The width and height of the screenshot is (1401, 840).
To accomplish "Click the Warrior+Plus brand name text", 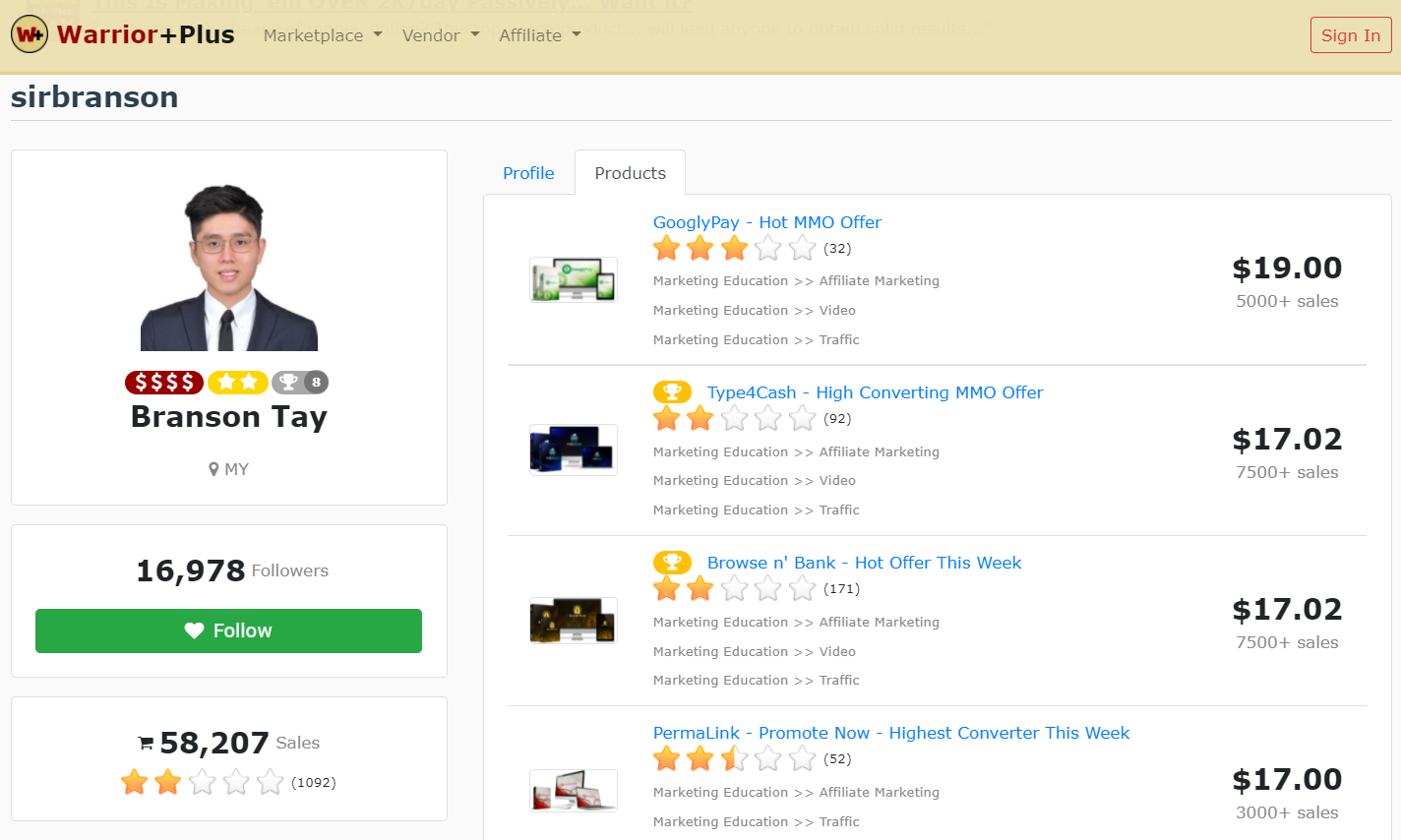I will pos(146,34).
